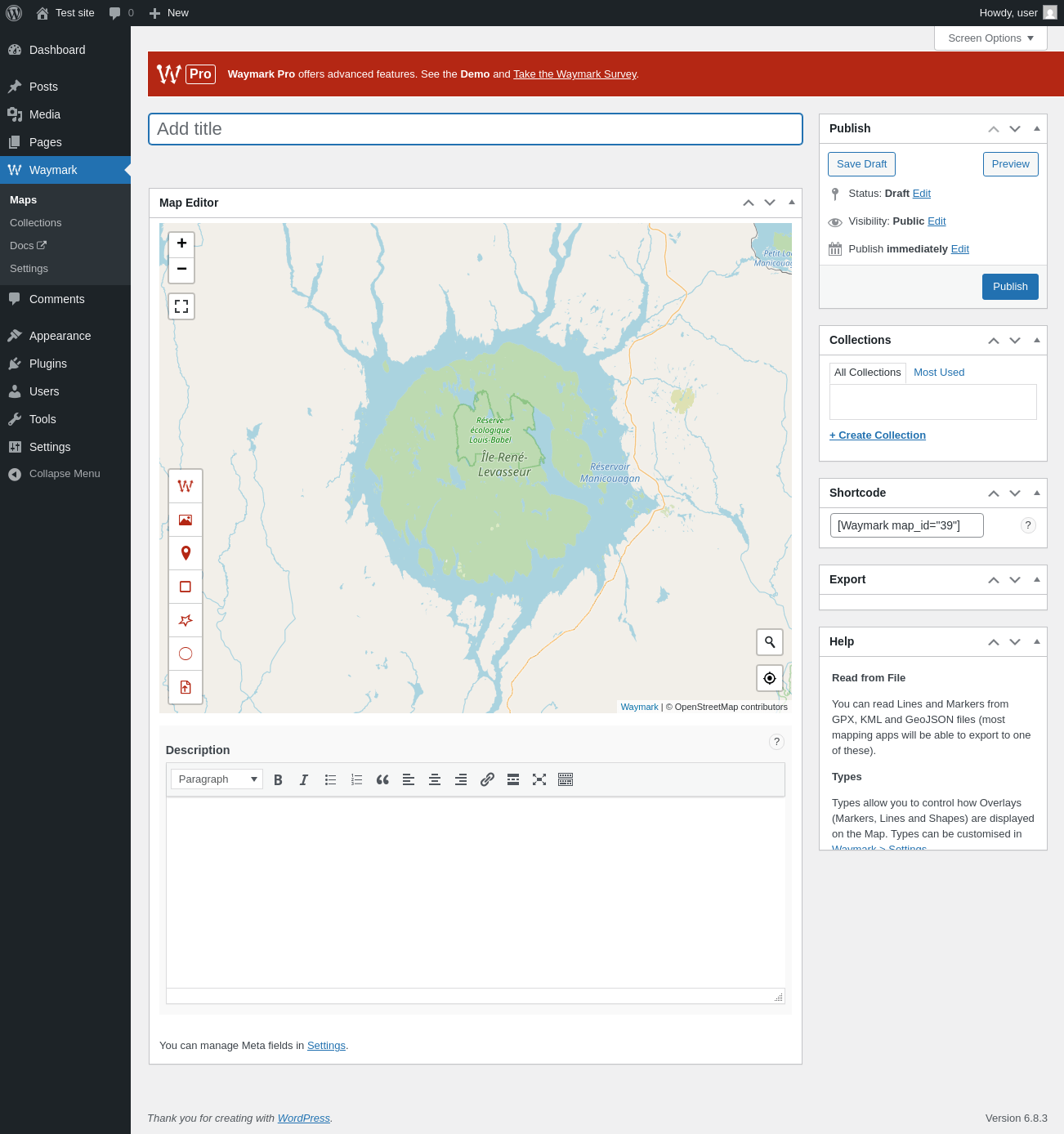Choose the draw rectangle tool

186,587
